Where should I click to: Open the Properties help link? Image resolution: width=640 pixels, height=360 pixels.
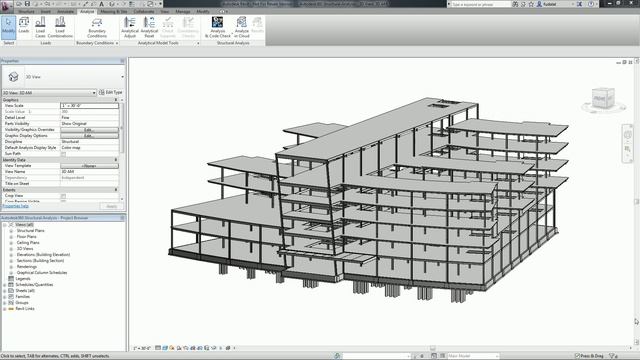click(15, 206)
